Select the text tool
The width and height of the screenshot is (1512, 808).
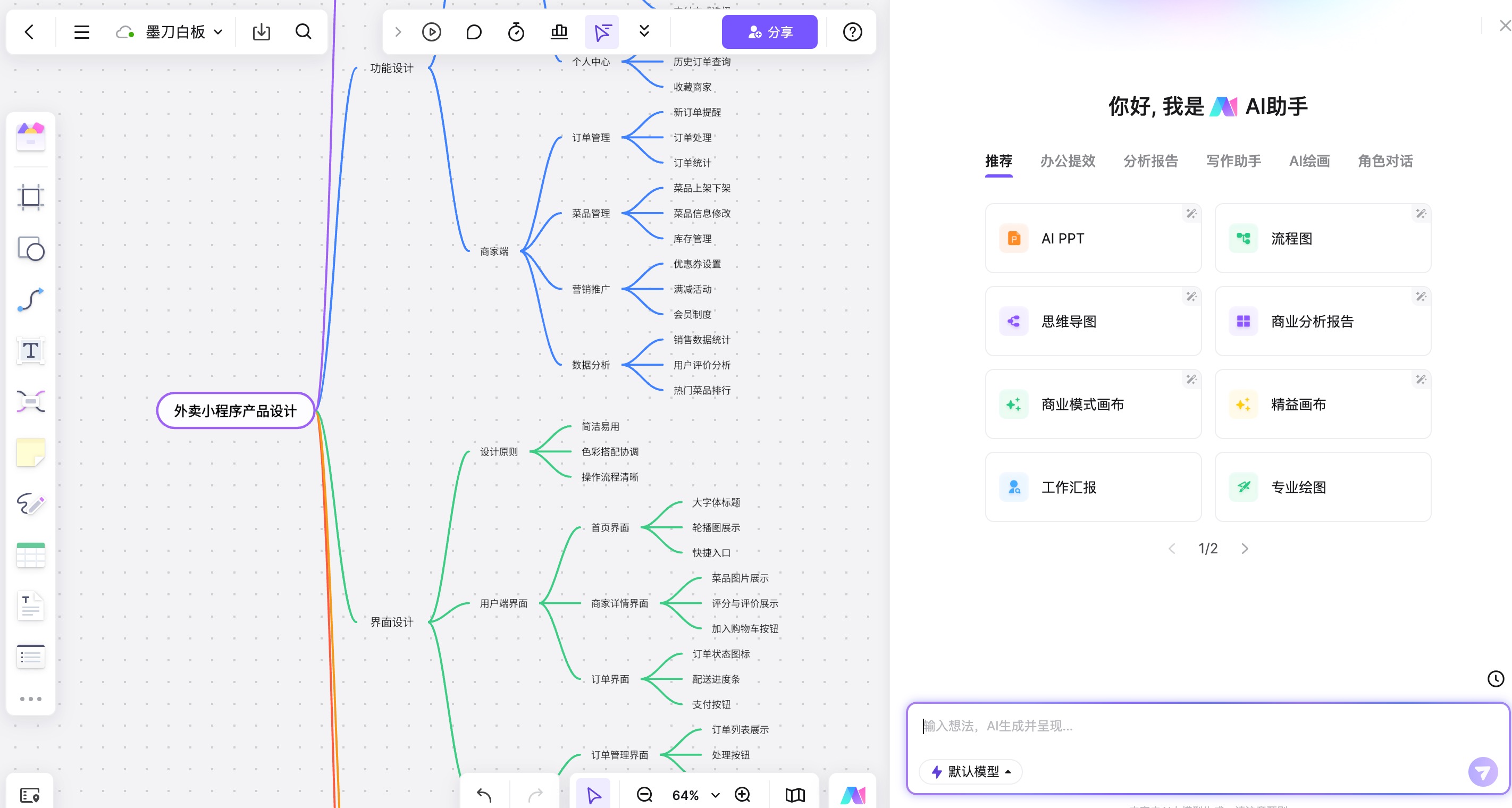[x=30, y=351]
